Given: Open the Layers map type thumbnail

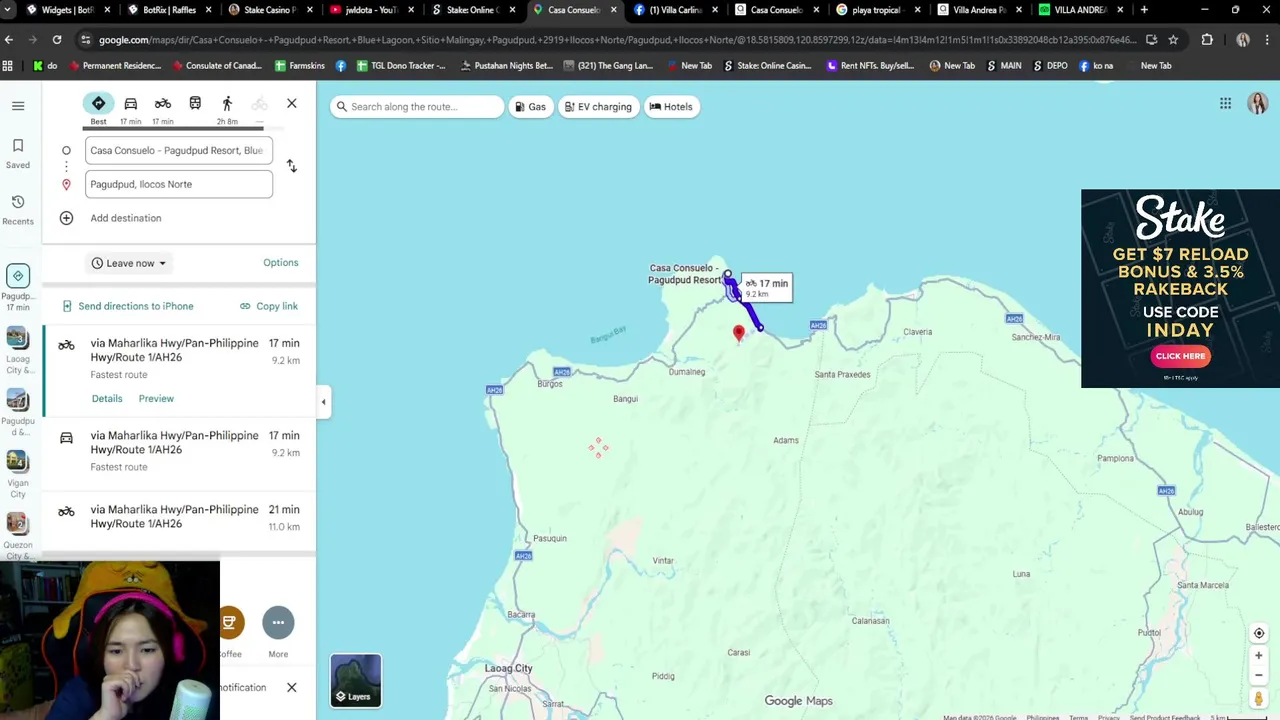Looking at the screenshot, I should tap(356, 680).
